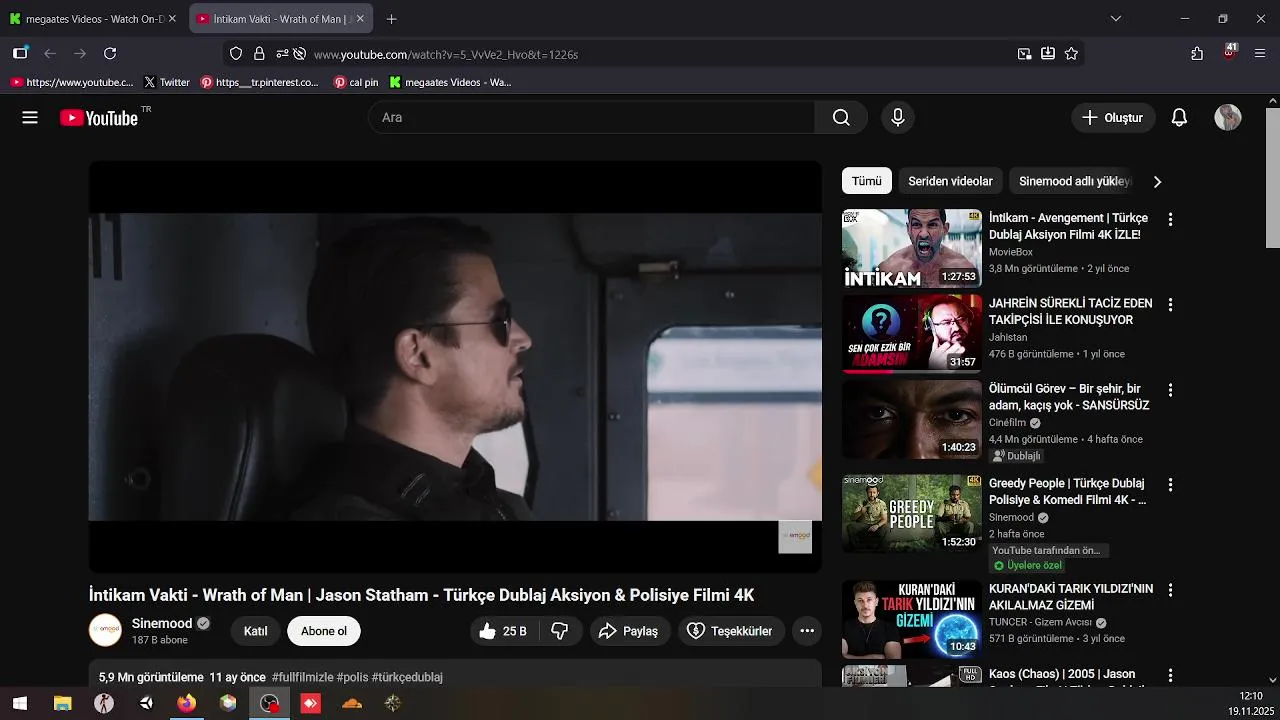The width and height of the screenshot is (1280, 720).
Task: Click the Teşekkürler thanks button
Action: coord(730,631)
